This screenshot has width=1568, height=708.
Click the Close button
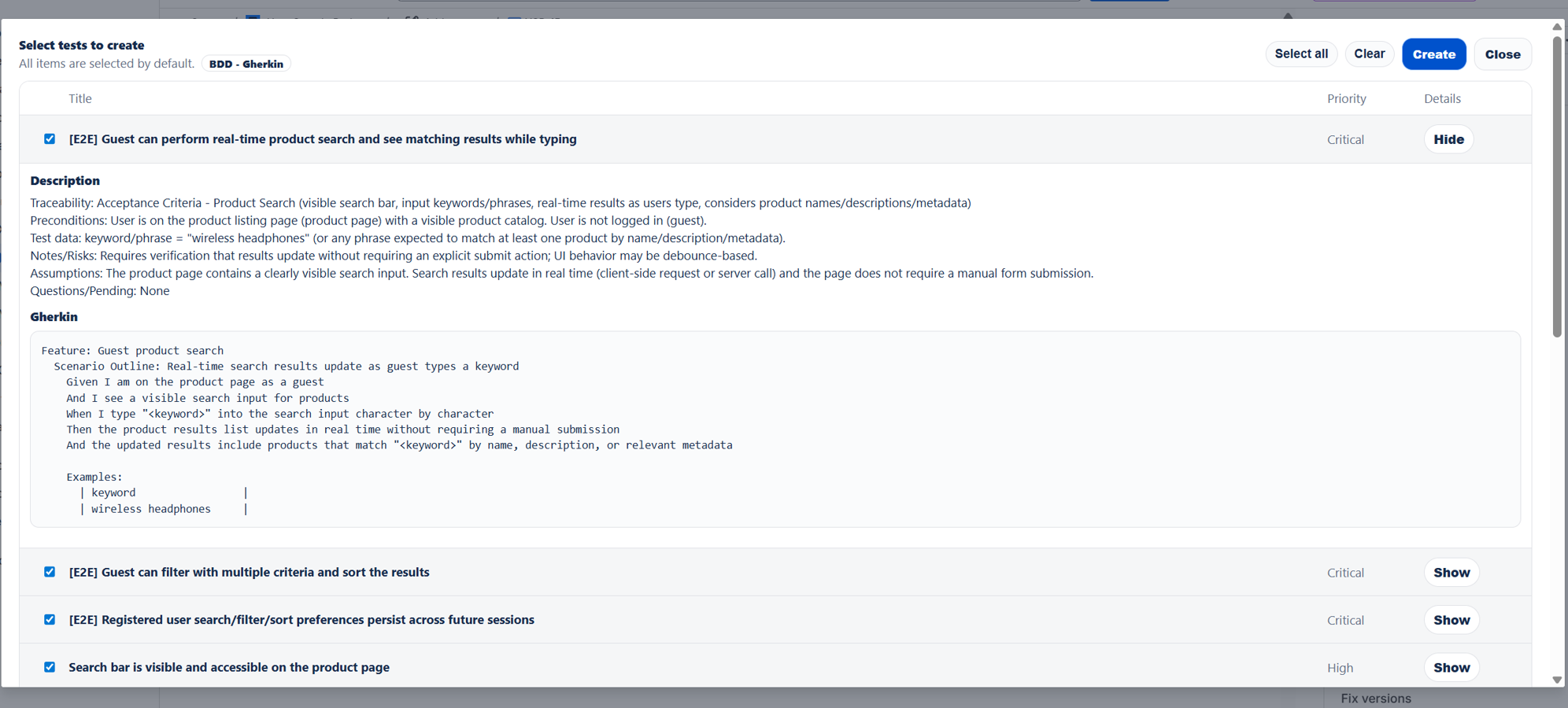click(x=1502, y=53)
